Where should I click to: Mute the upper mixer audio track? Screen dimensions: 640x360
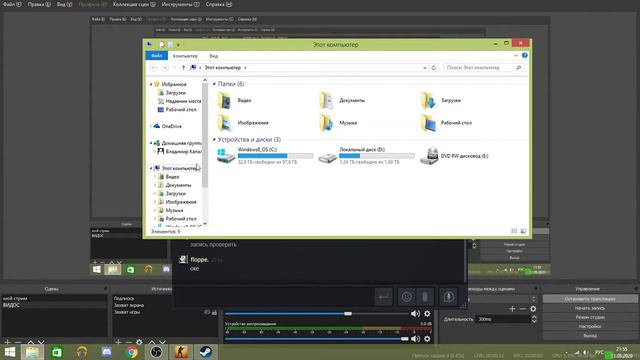pyautogui.click(x=415, y=313)
